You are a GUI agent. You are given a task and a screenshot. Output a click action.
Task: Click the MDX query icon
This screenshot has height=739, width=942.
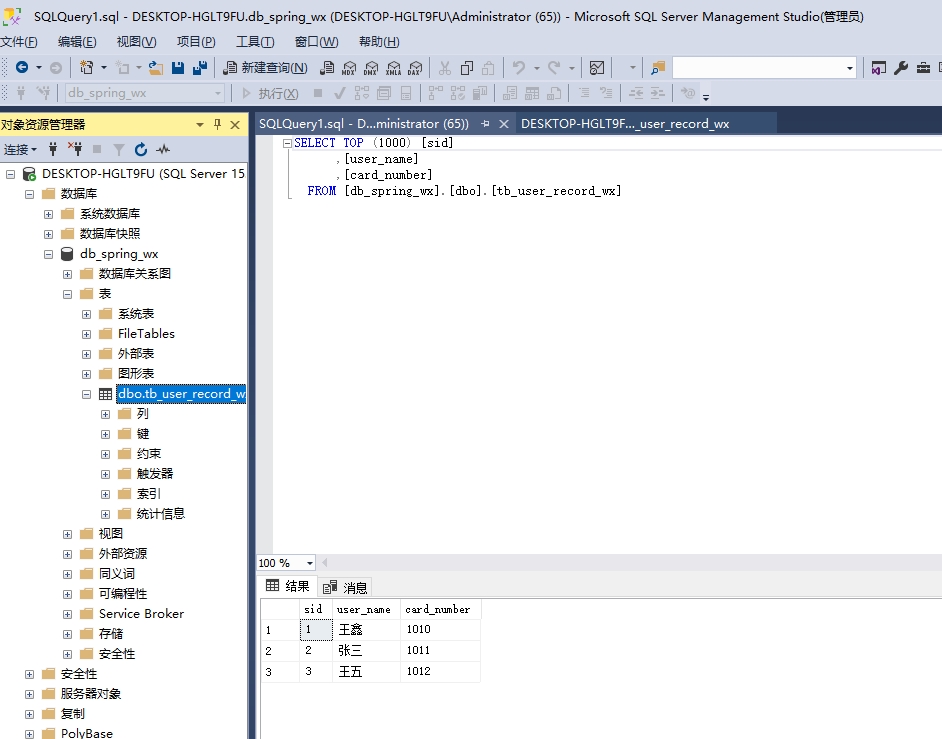tap(349, 68)
